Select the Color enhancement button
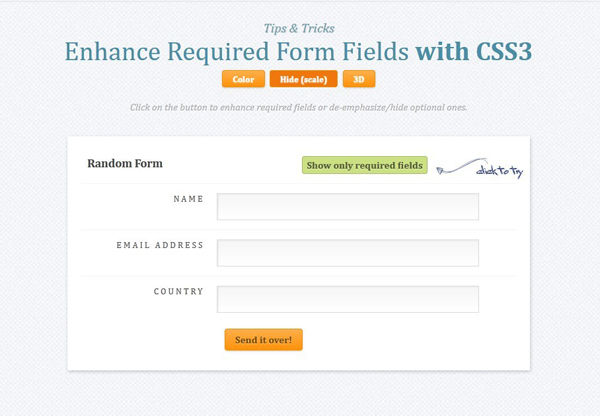600x416 pixels. point(243,79)
